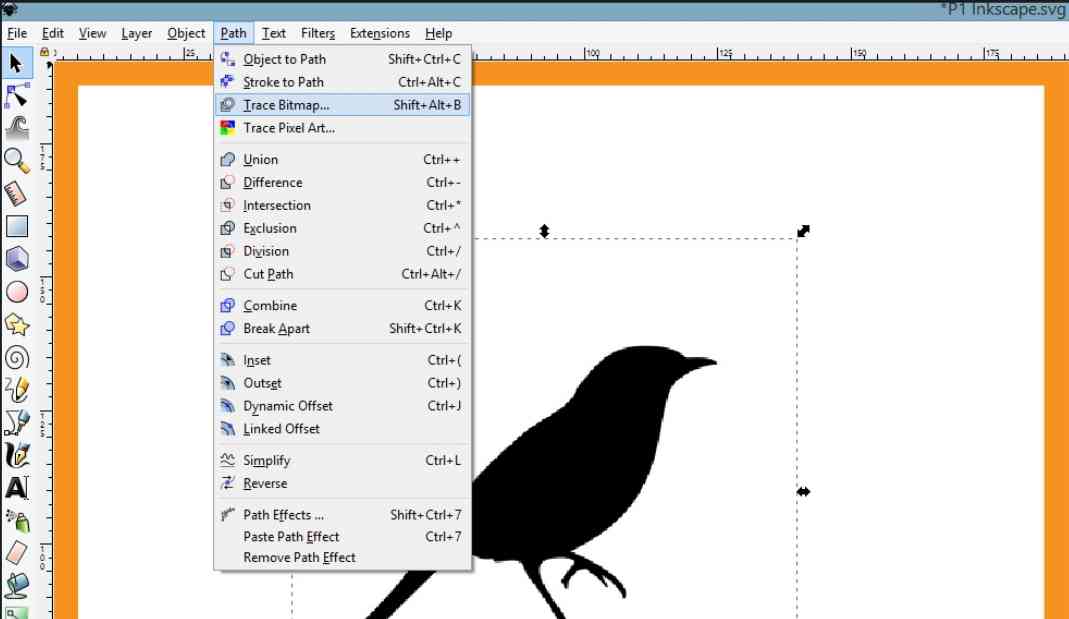The width and height of the screenshot is (1069, 619).
Task: Select the Eraser tool
Action: point(15,553)
